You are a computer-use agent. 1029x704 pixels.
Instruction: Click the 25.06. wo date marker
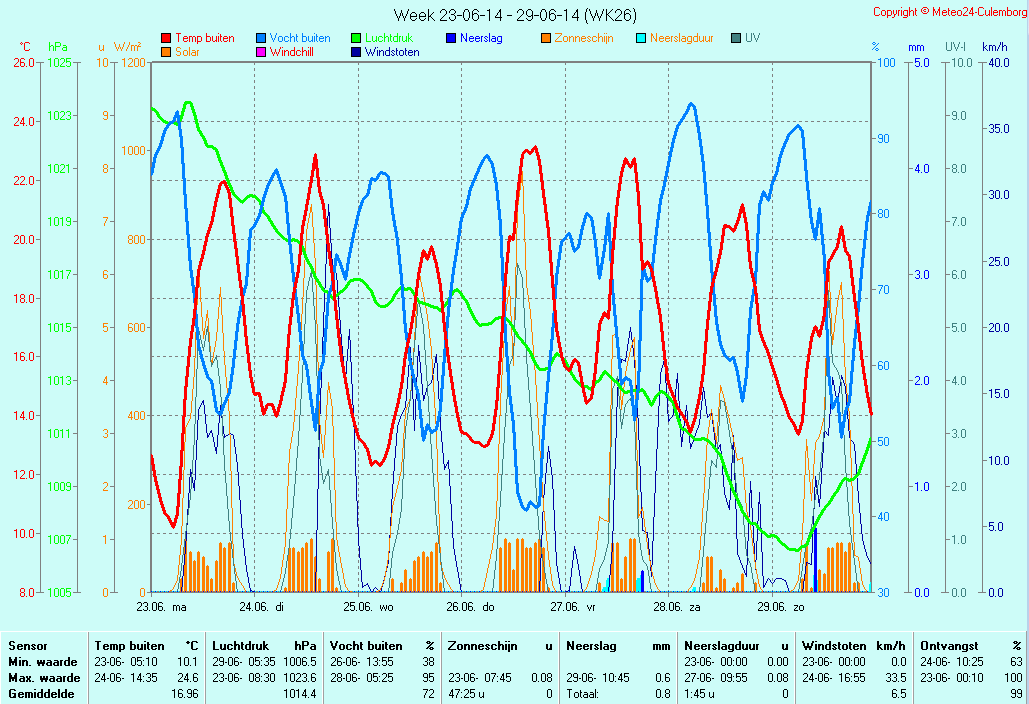(x=368, y=606)
